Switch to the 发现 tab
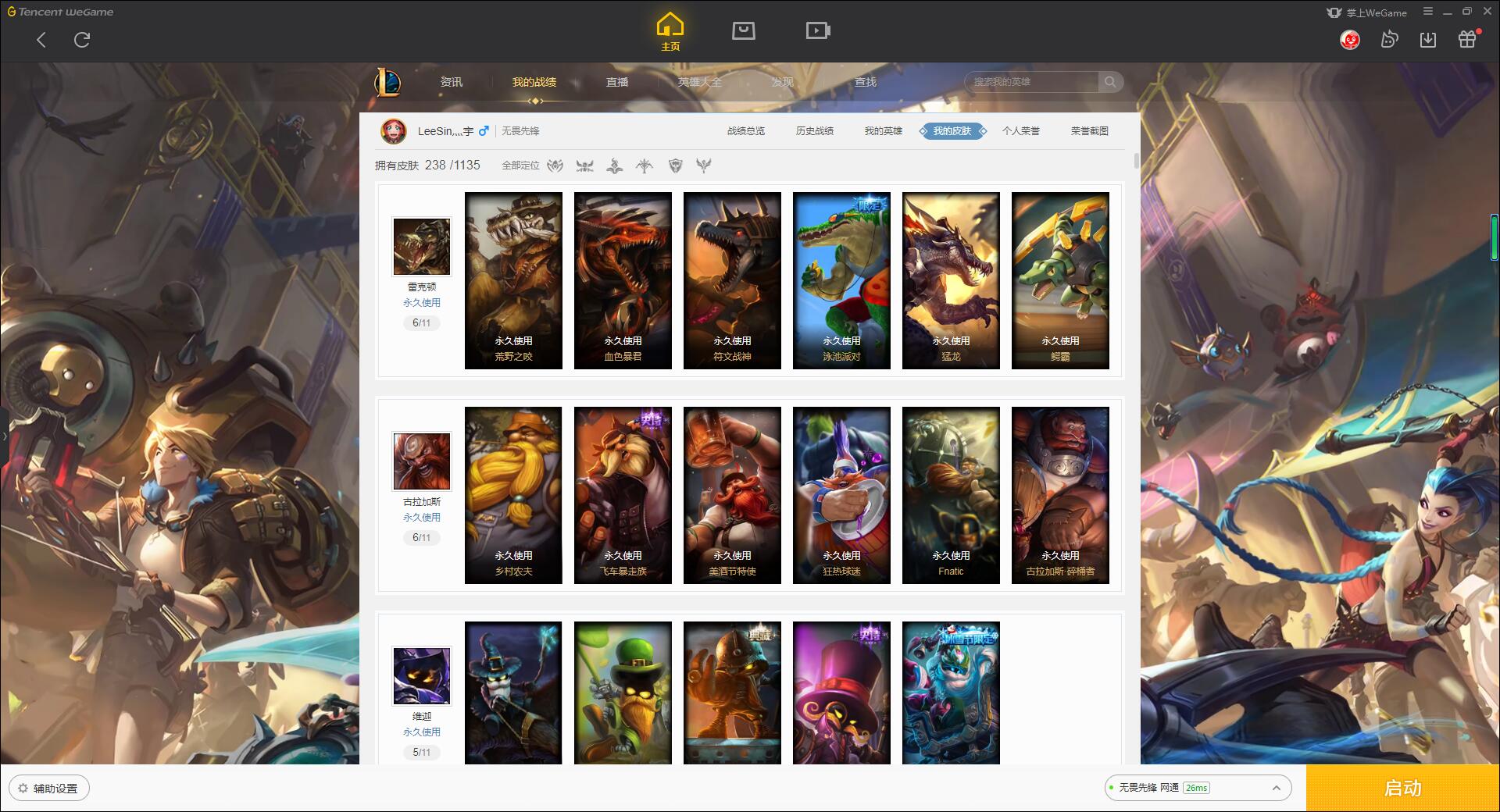The image size is (1500, 812). (x=783, y=82)
